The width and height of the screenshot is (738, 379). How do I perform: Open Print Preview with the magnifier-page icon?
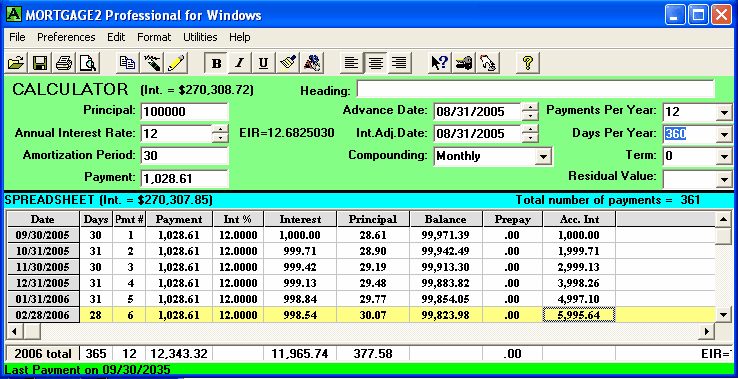click(88, 63)
